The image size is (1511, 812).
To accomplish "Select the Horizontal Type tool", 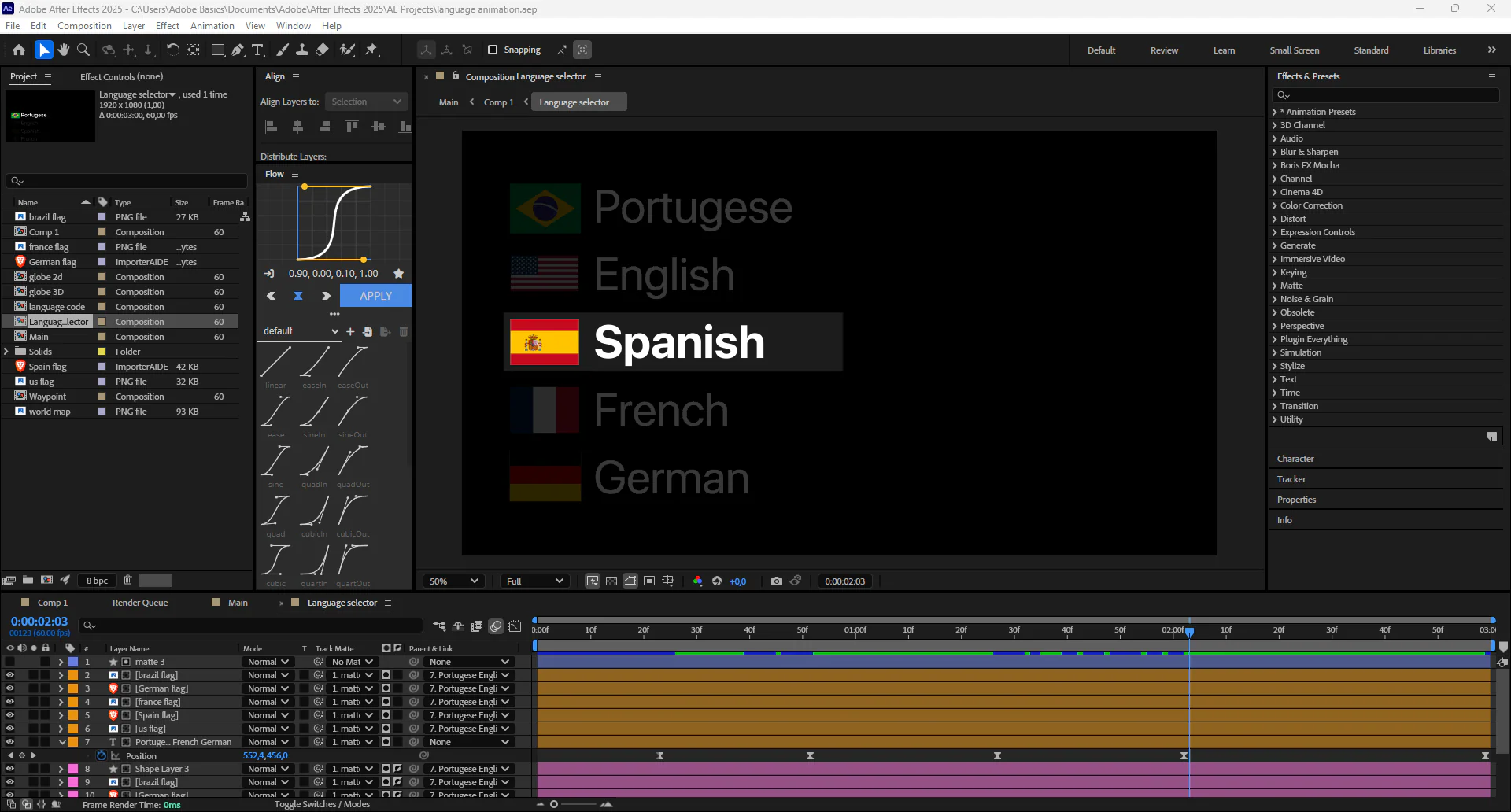I will (x=257, y=50).
